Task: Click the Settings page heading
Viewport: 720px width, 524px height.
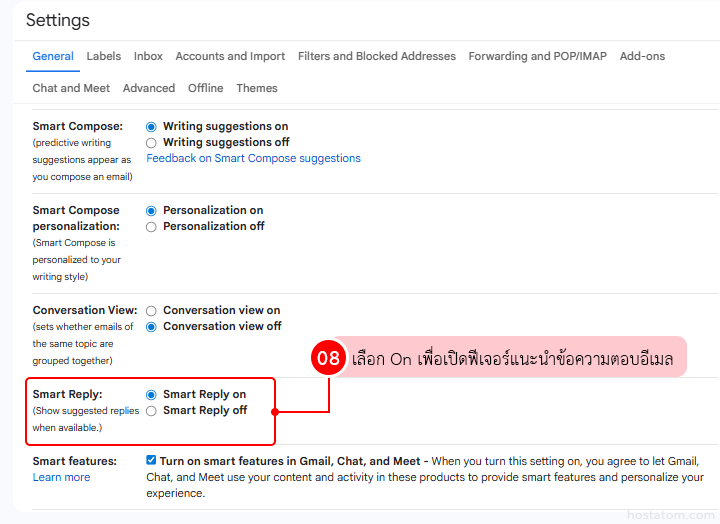Action: click(58, 20)
